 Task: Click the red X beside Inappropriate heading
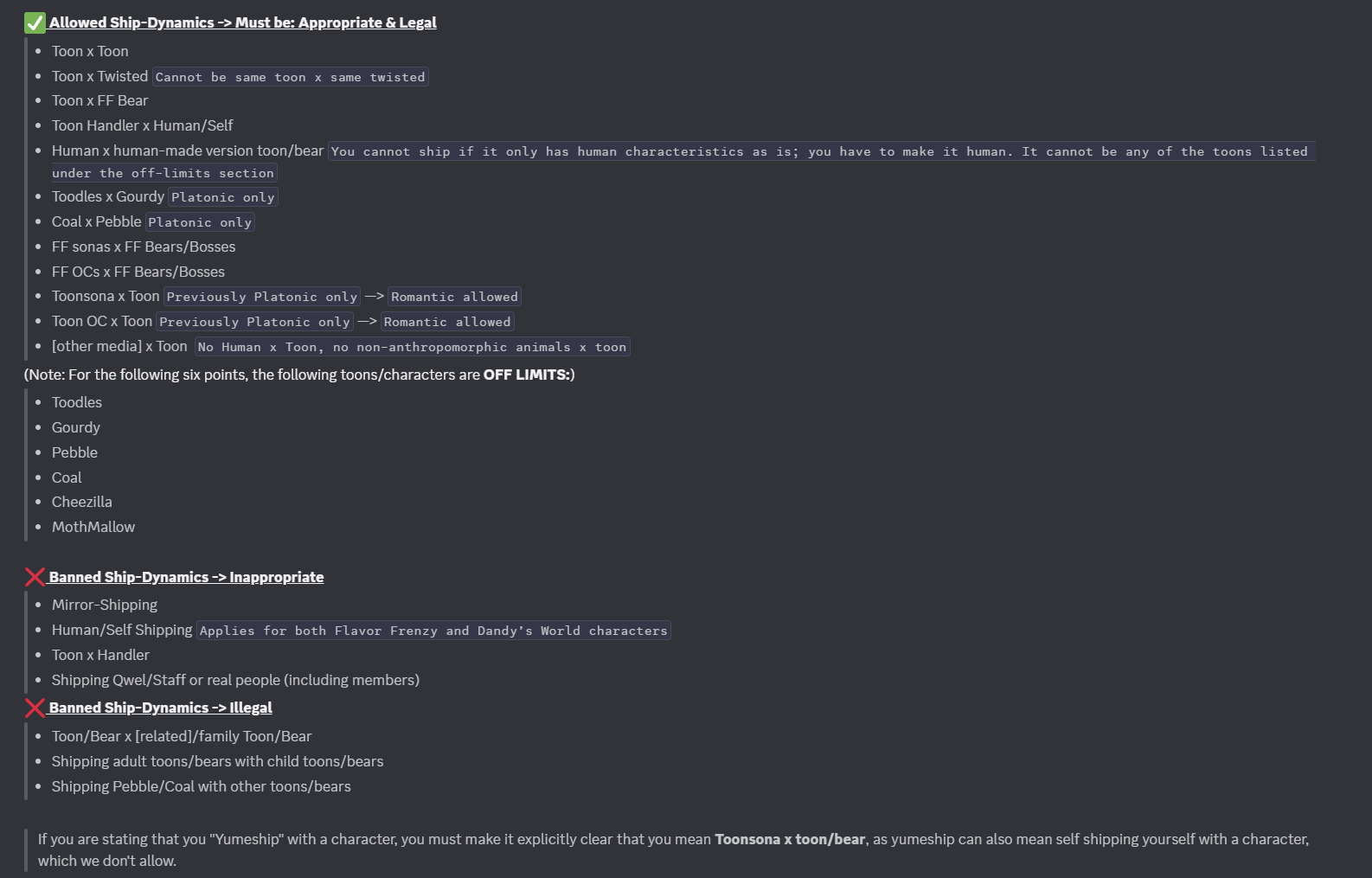[35, 577]
